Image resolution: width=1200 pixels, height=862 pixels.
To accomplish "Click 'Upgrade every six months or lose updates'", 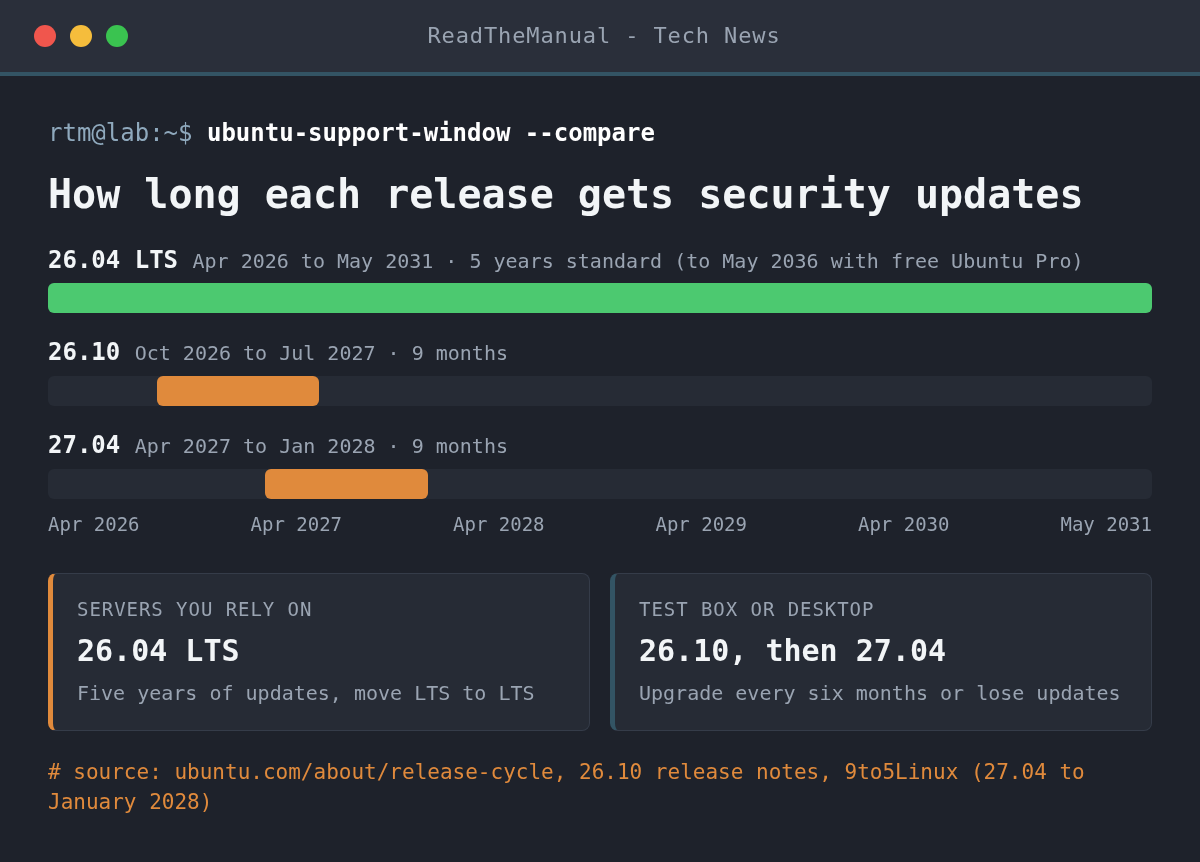I will tap(880, 693).
